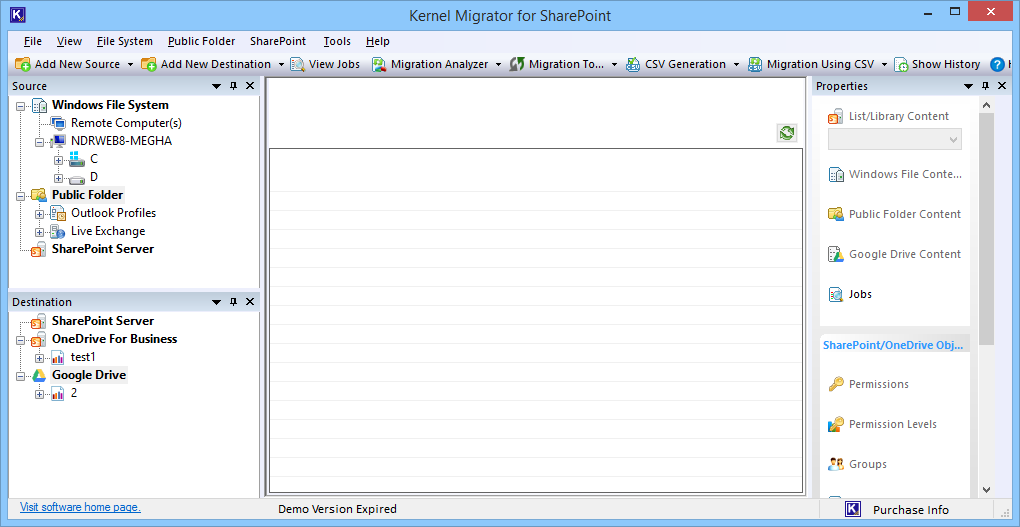Image resolution: width=1020 pixels, height=527 pixels.
Task: Click the Migration Using CSV icon
Action: click(755, 64)
